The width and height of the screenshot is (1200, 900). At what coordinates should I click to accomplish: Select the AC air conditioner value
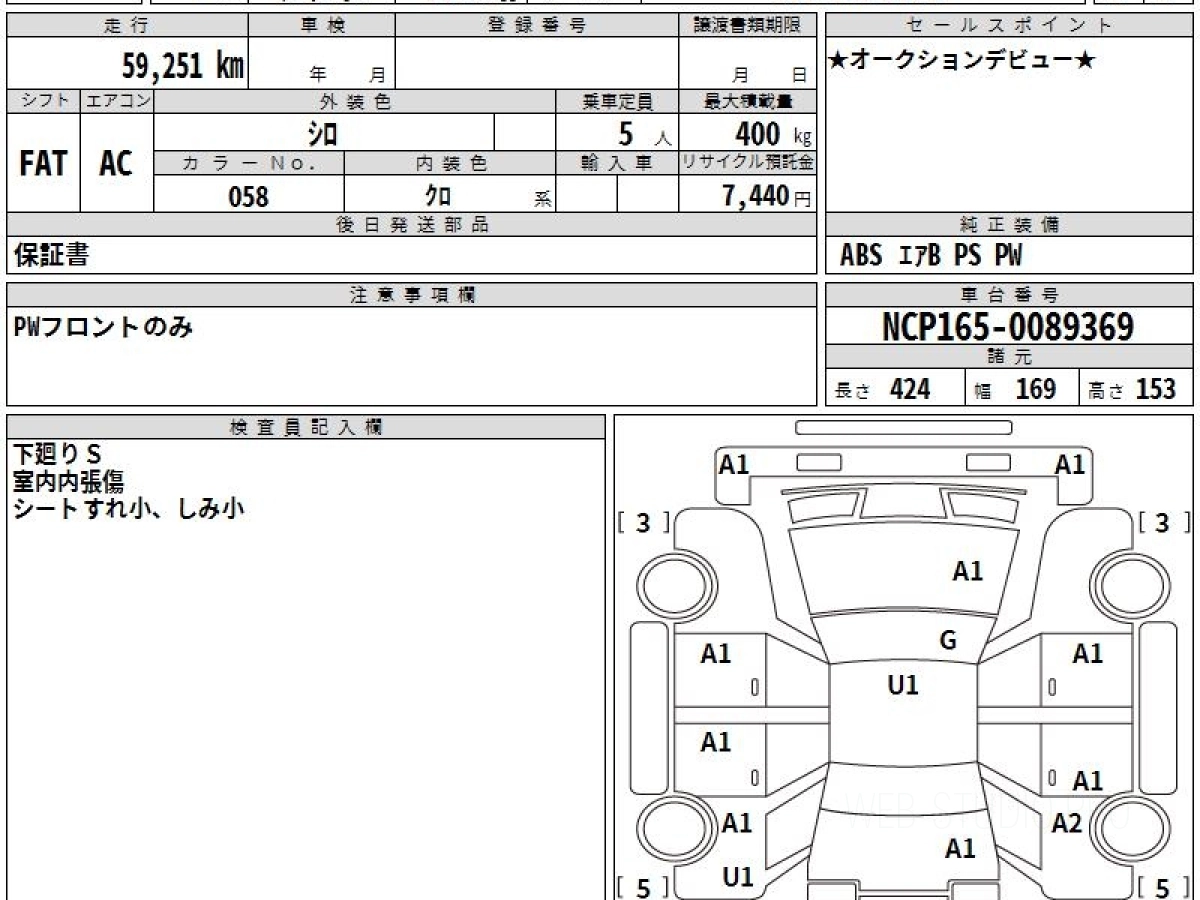[116, 164]
